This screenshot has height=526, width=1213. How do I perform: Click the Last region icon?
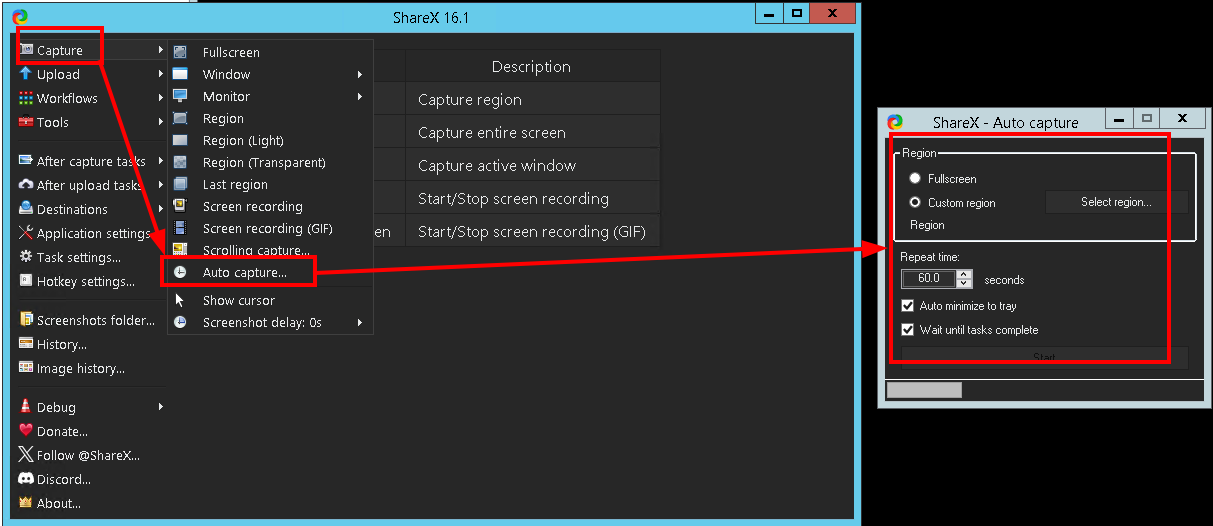180,184
